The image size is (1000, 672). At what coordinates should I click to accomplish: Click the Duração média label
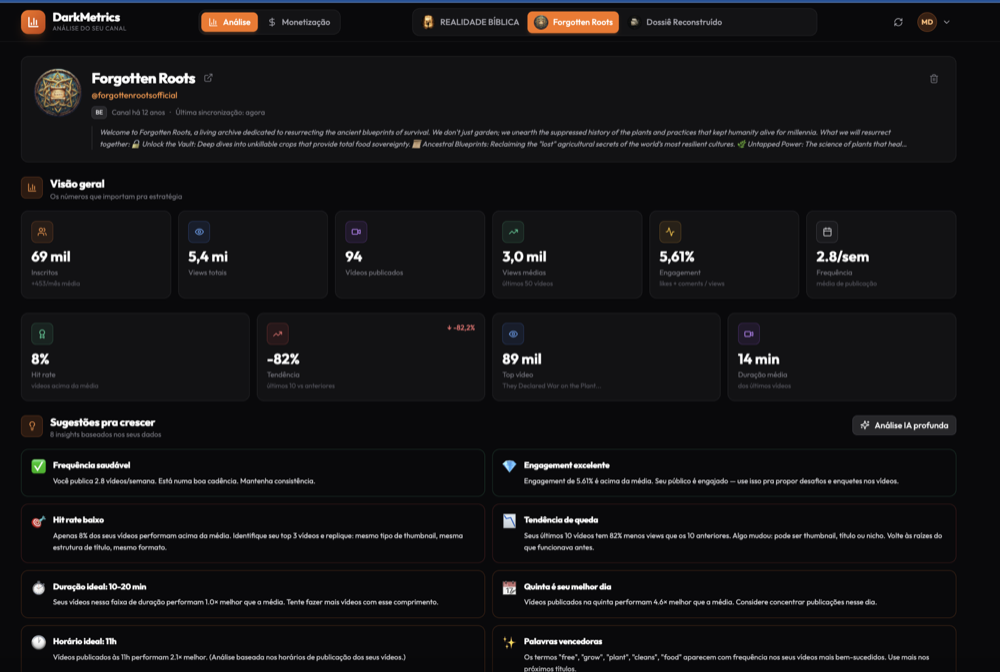click(763, 375)
